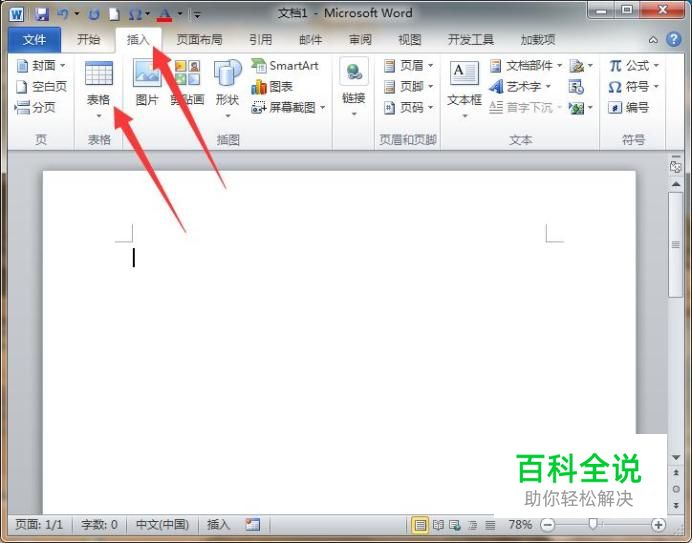
Task: Switch to the 引用 References tab
Action: tap(260, 40)
